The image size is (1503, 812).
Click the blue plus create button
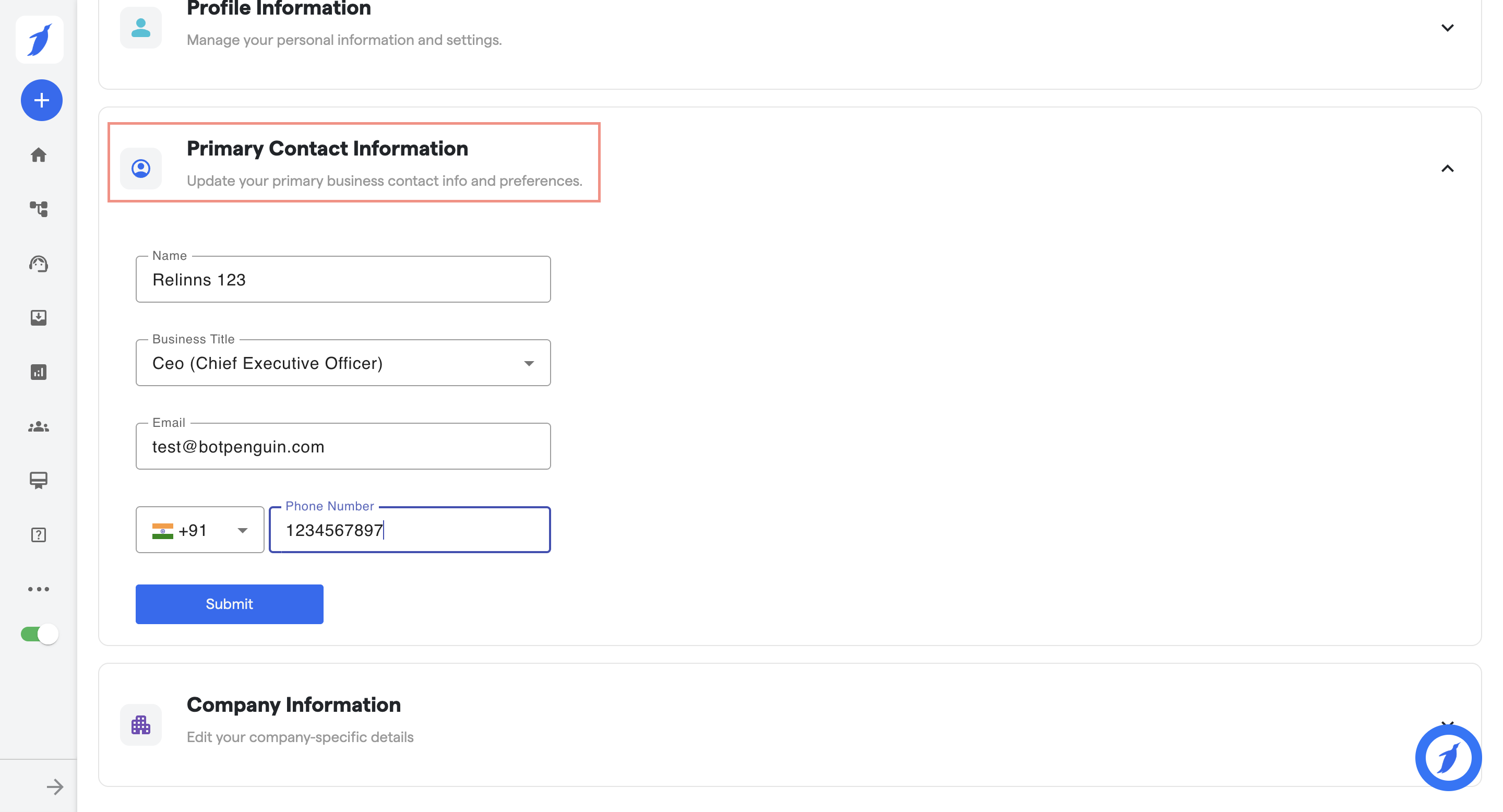(41, 100)
